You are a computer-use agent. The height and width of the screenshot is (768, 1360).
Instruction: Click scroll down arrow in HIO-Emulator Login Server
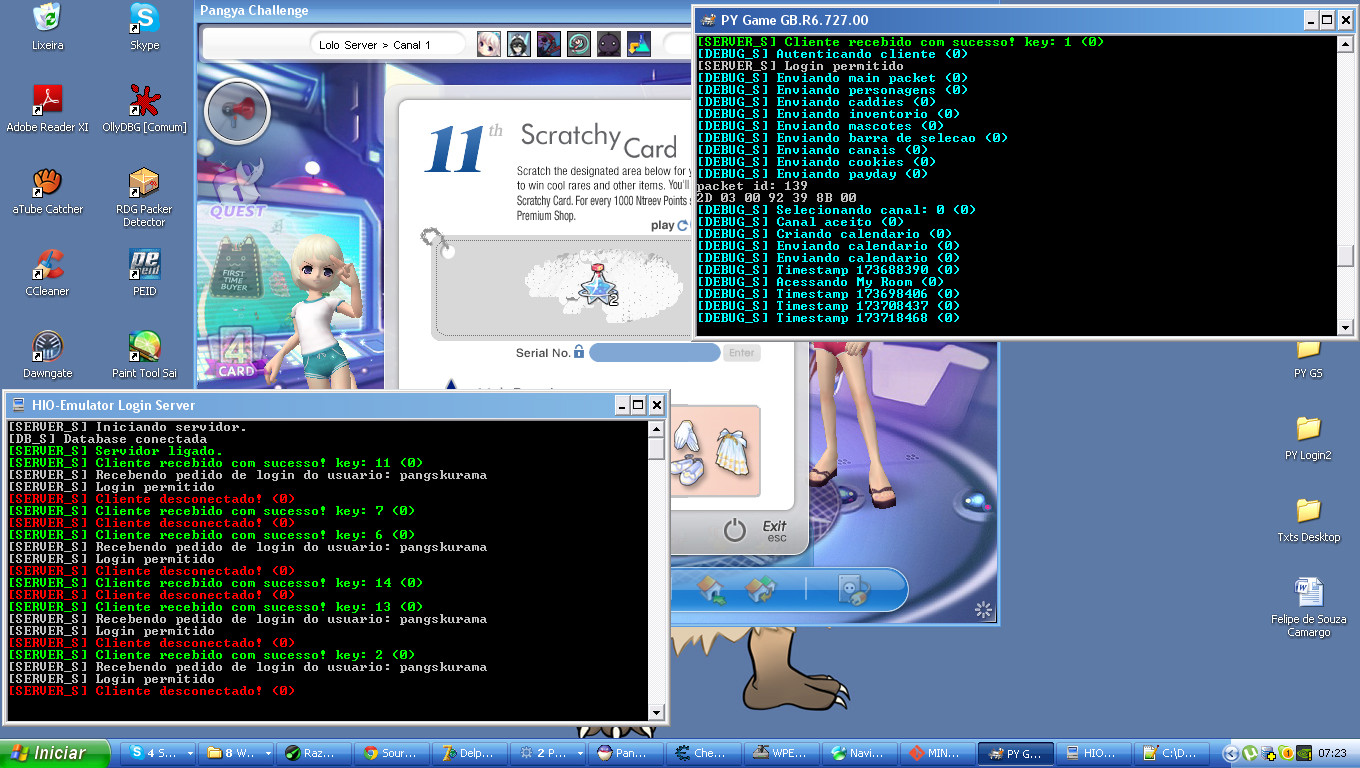pyautogui.click(x=656, y=713)
